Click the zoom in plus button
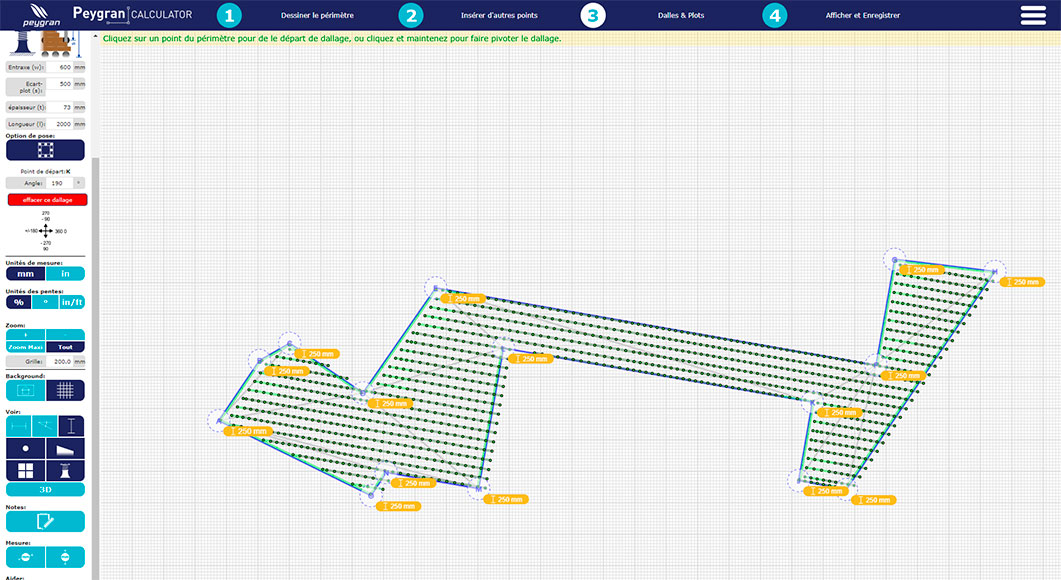Image resolution: width=1061 pixels, height=580 pixels. tap(26, 335)
